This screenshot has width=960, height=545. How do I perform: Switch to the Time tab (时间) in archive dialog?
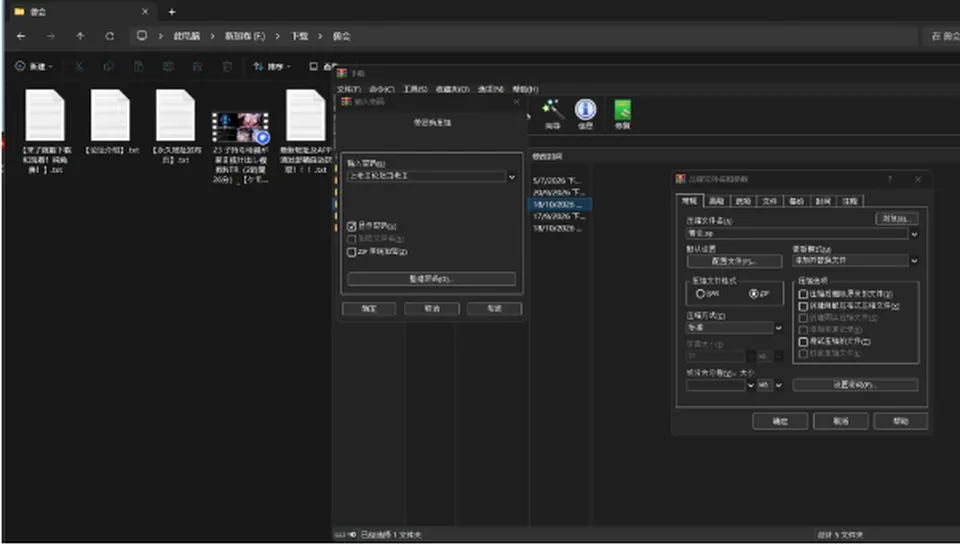pos(823,201)
